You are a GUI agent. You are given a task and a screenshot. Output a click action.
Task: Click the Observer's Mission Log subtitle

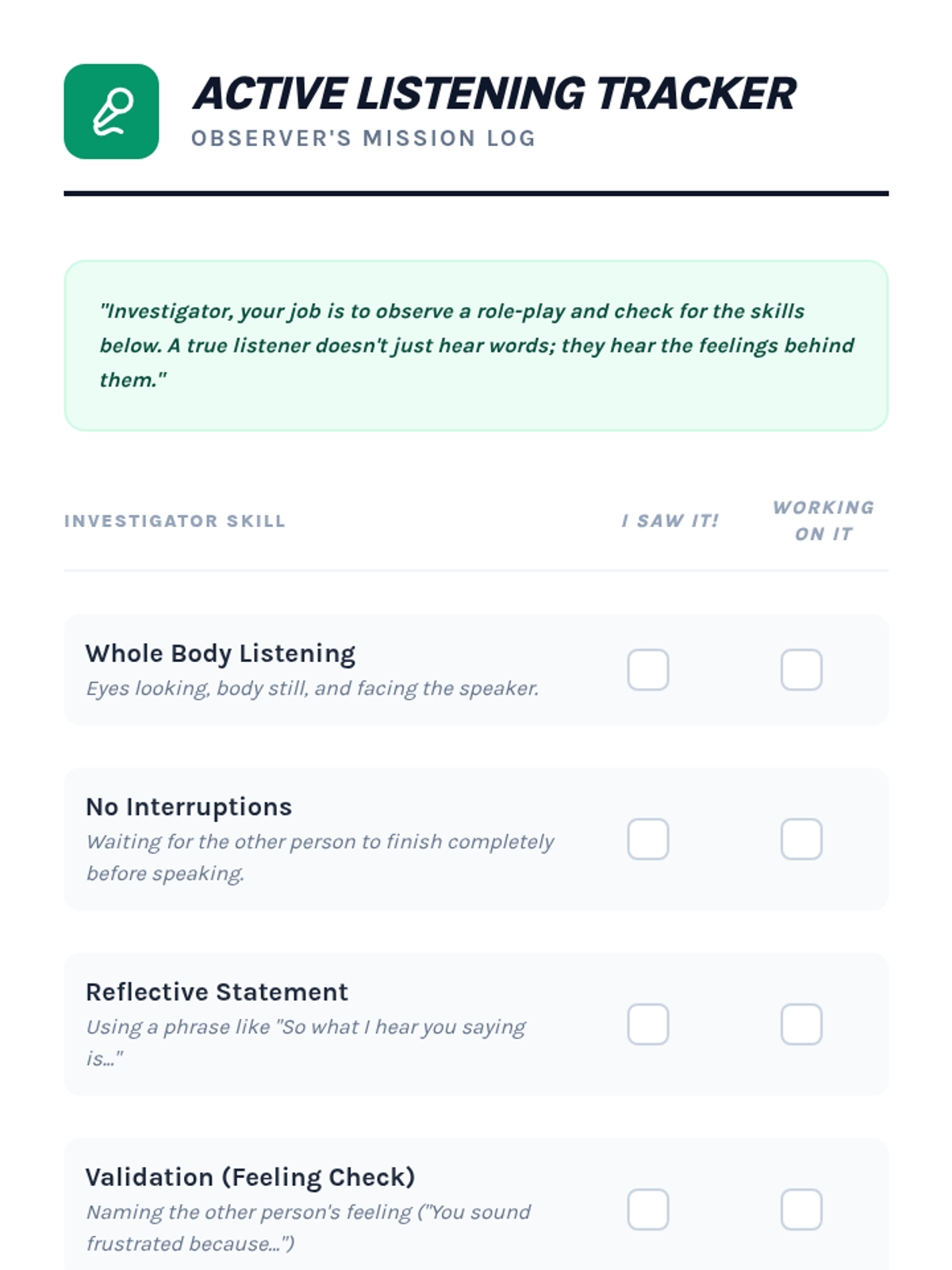pos(363,138)
